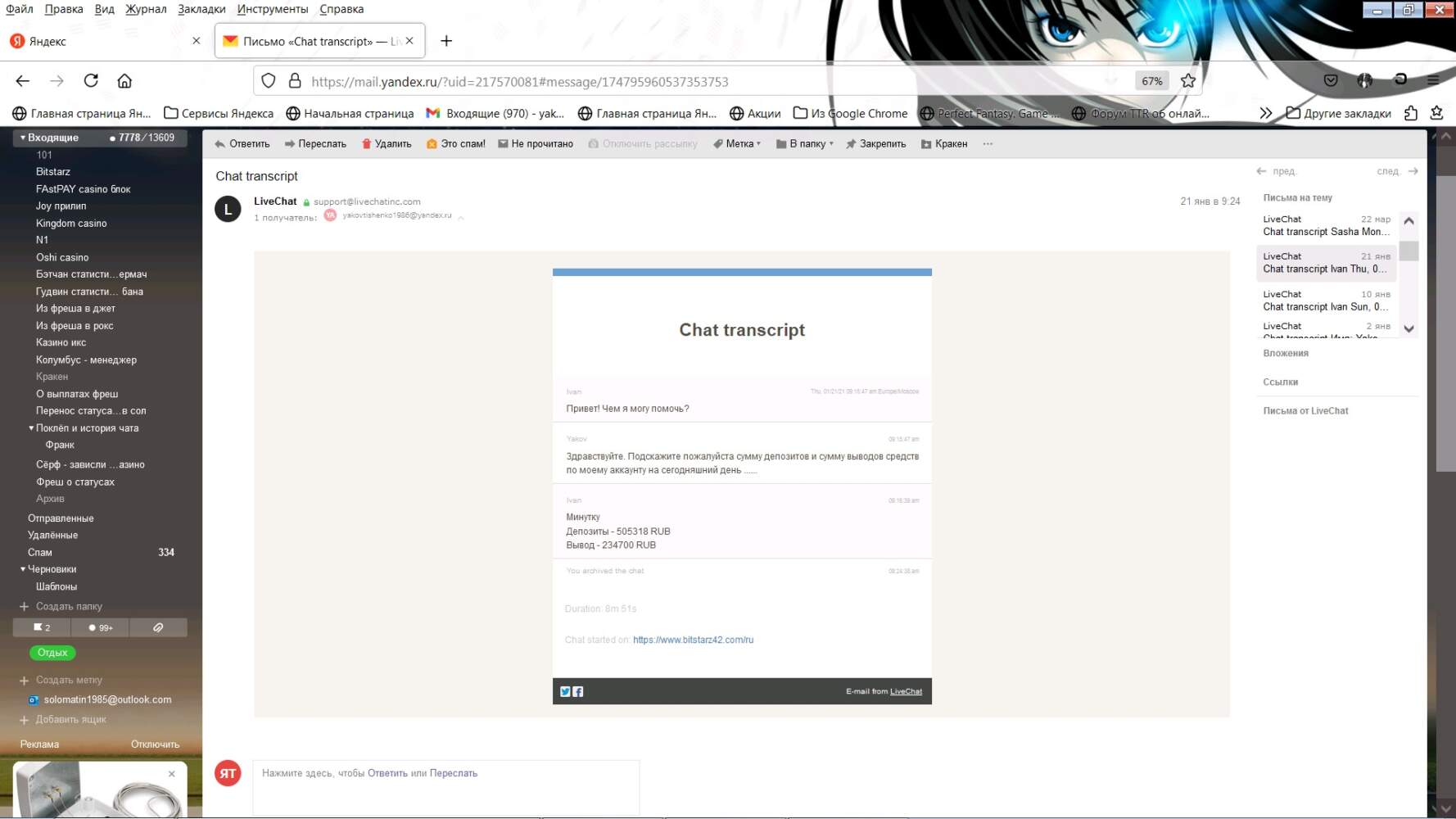The width and height of the screenshot is (1456, 819).
Task: Open the 'Журнал' menu
Action: [146, 9]
